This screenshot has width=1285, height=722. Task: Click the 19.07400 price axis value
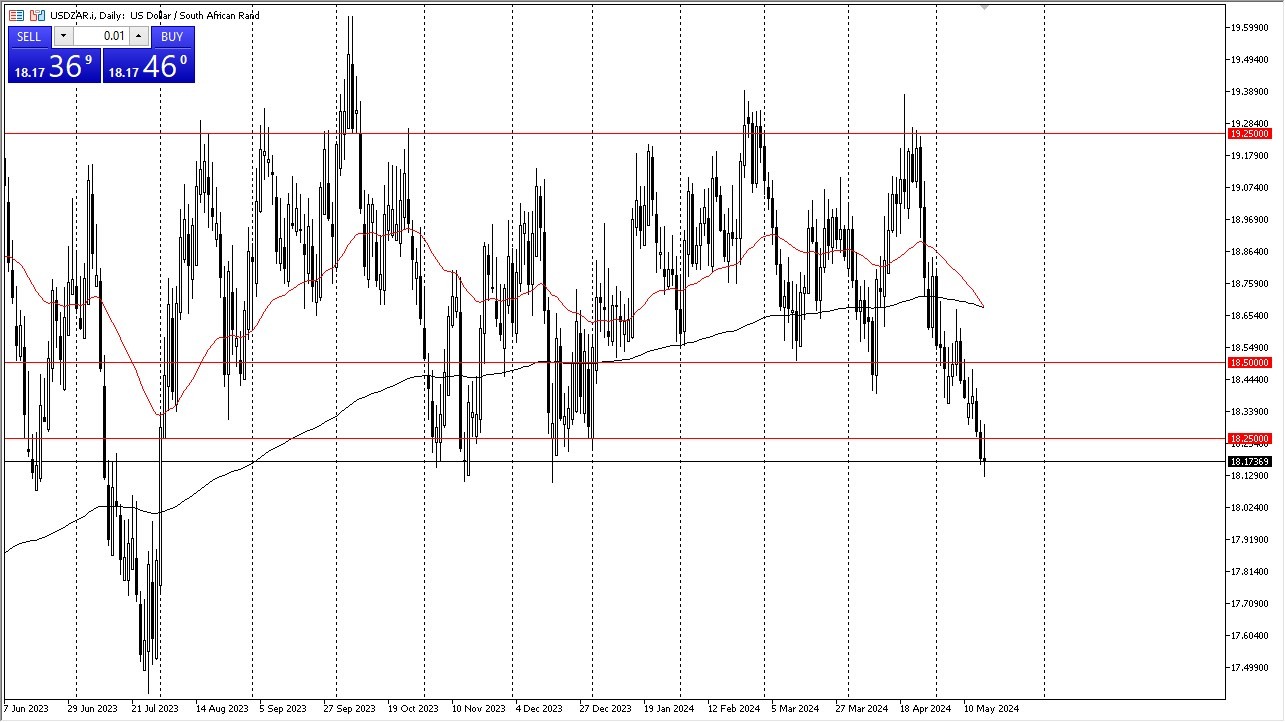[x=1250, y=188]
